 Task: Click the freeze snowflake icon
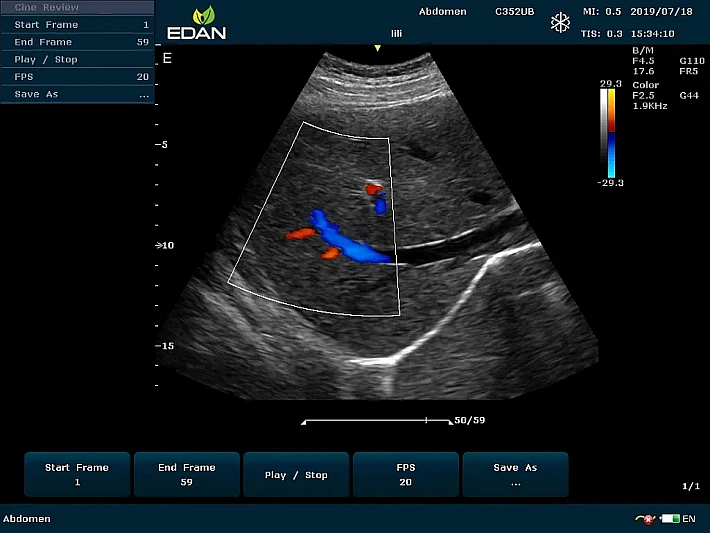point(561,23)
